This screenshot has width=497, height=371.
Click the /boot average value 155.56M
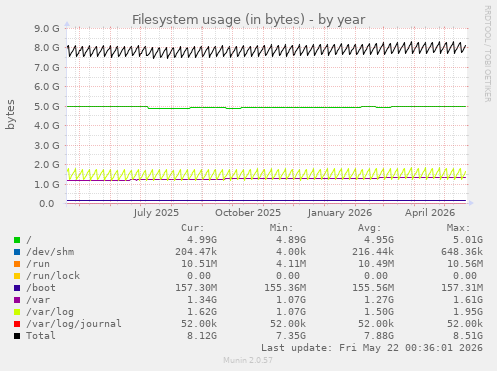click(x=373, y=288)
